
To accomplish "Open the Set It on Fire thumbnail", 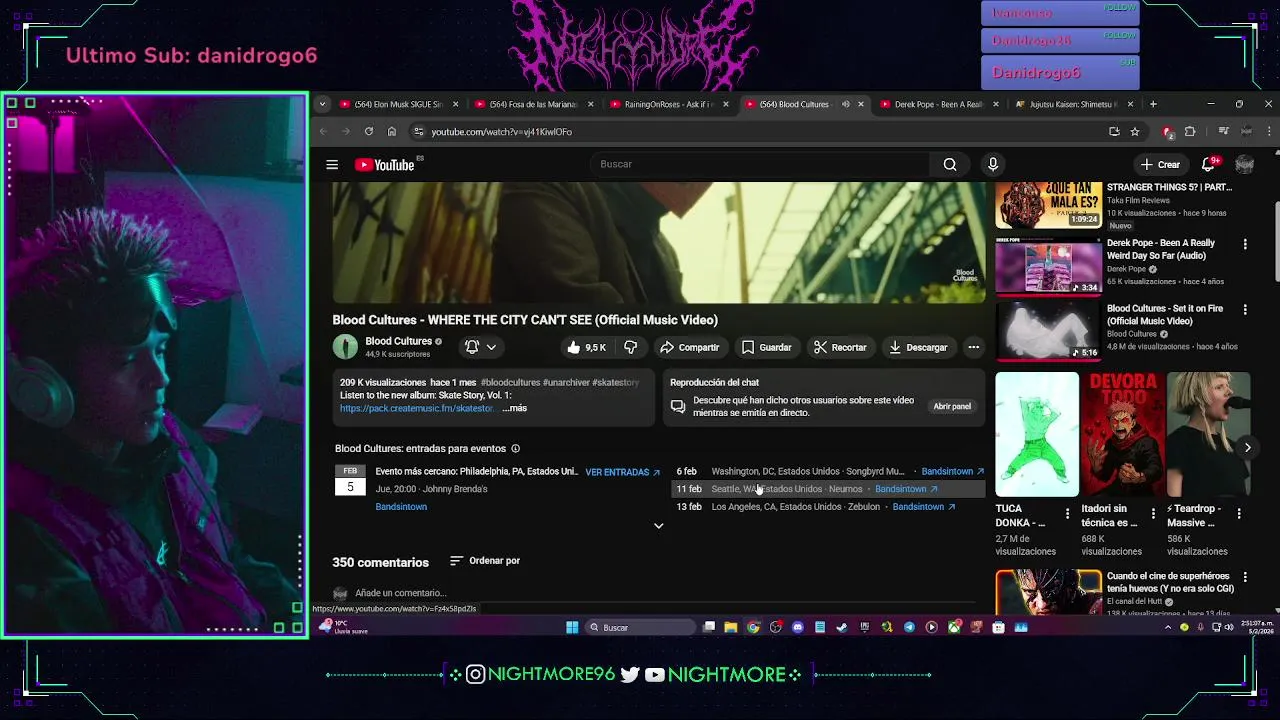I will [x=1048, y=331].
